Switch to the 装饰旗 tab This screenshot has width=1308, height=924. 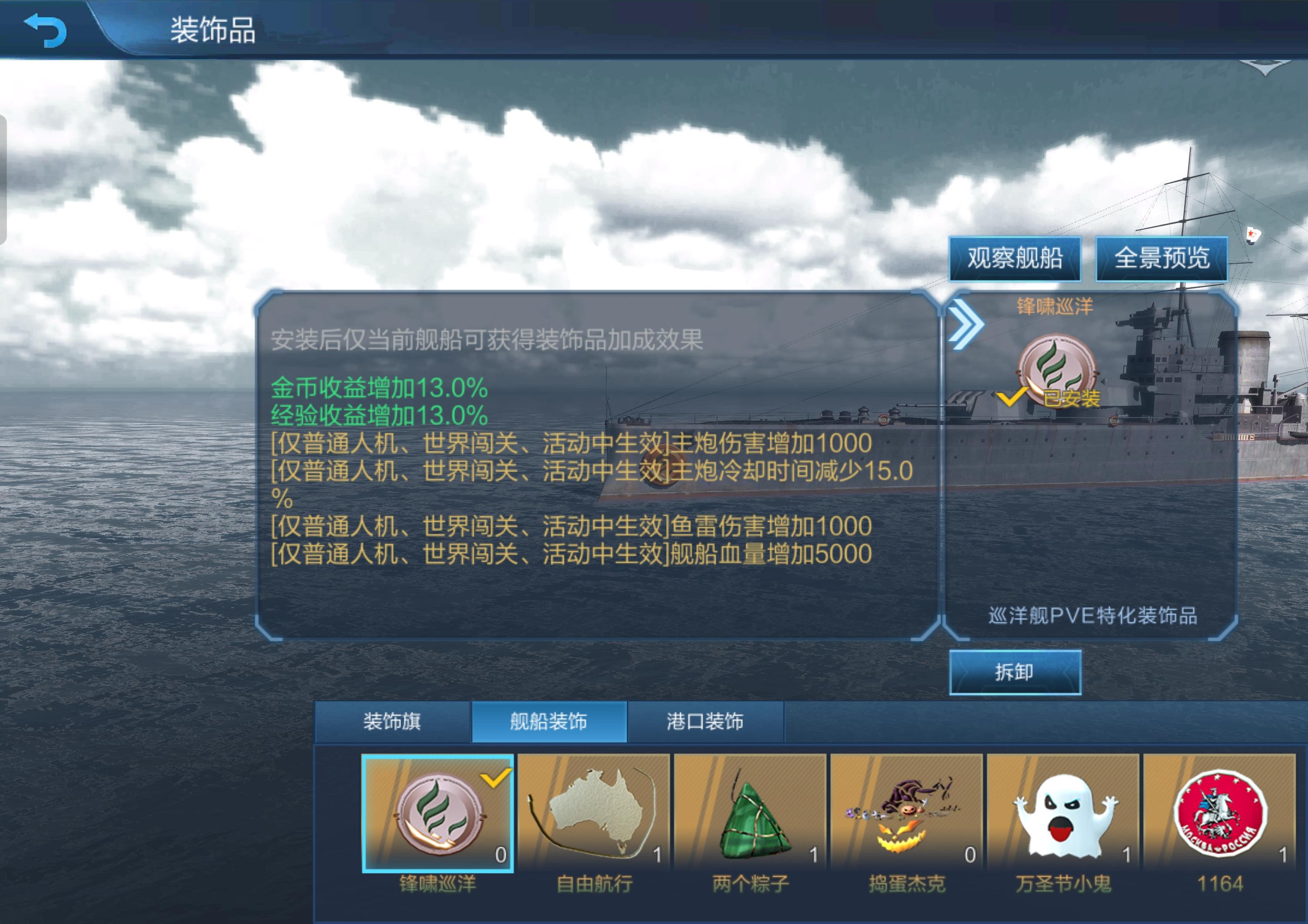(392, 721)
